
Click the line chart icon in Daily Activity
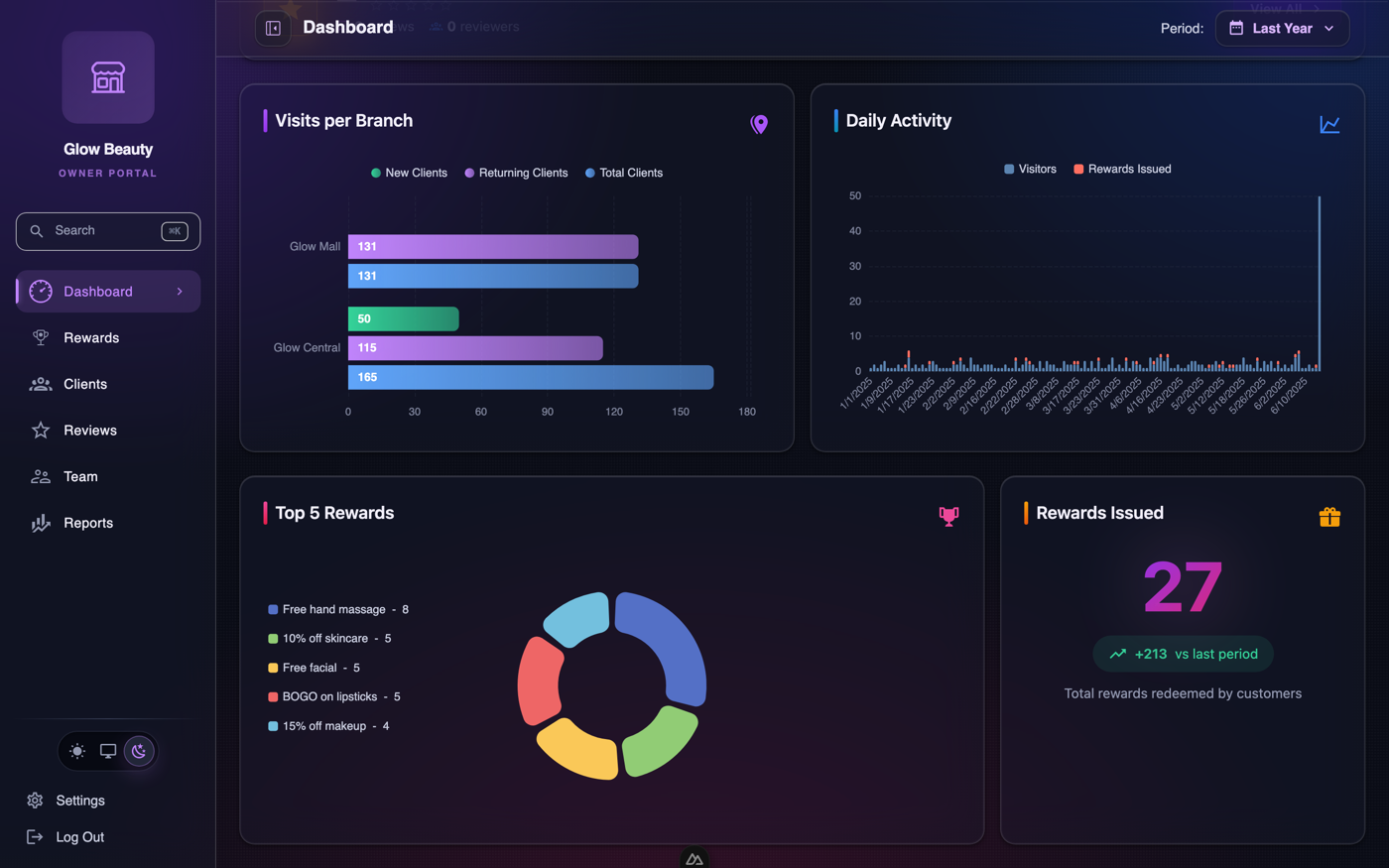(1329, 124)
